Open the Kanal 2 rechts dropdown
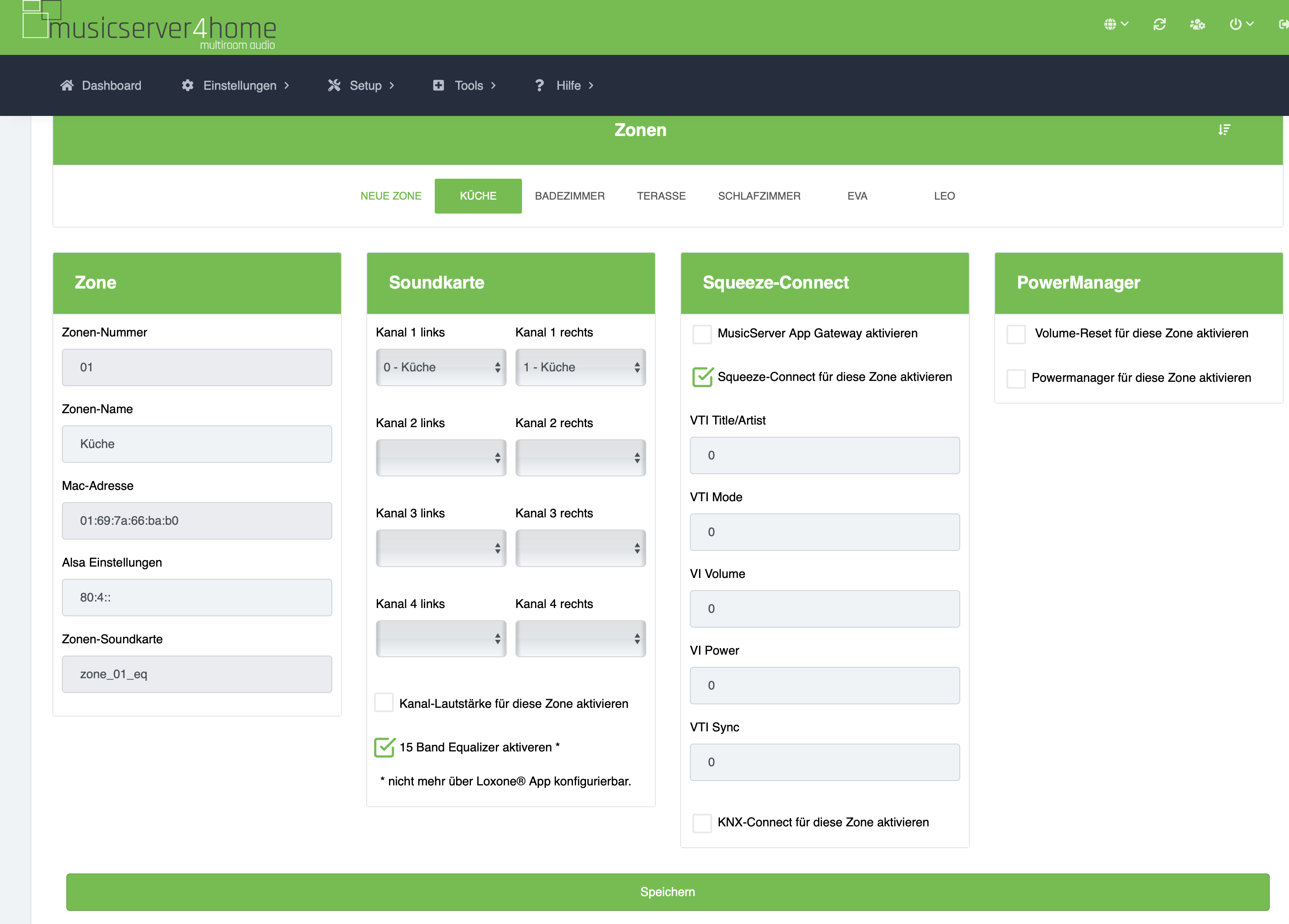1289x924 pixels. pyautogui.click(x=580, y=458)
